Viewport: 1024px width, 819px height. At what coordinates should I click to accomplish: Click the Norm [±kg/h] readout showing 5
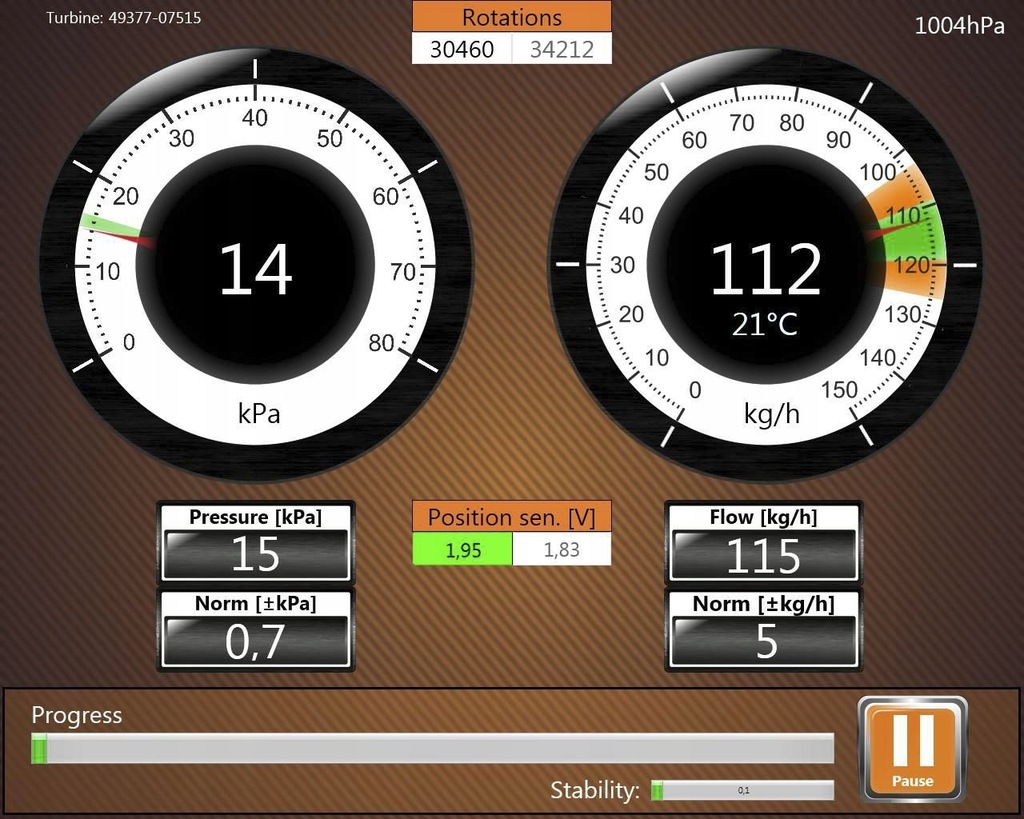click(763, 641)
